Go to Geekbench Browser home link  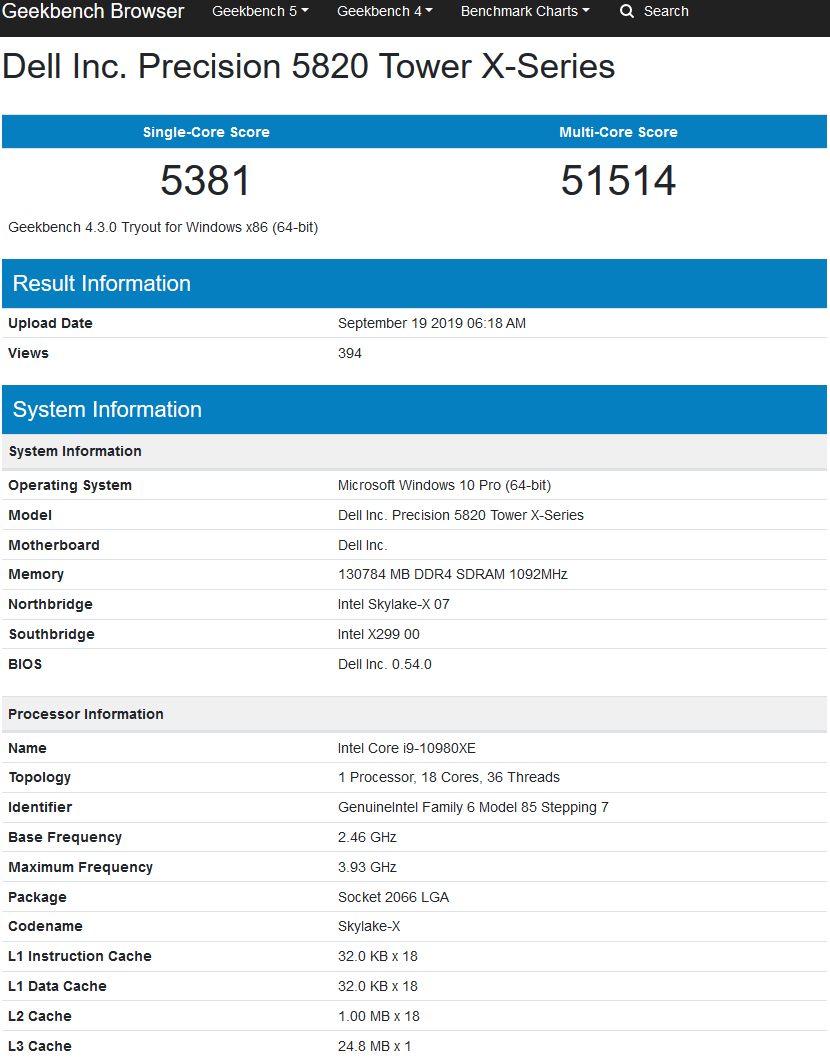[93, 11]
